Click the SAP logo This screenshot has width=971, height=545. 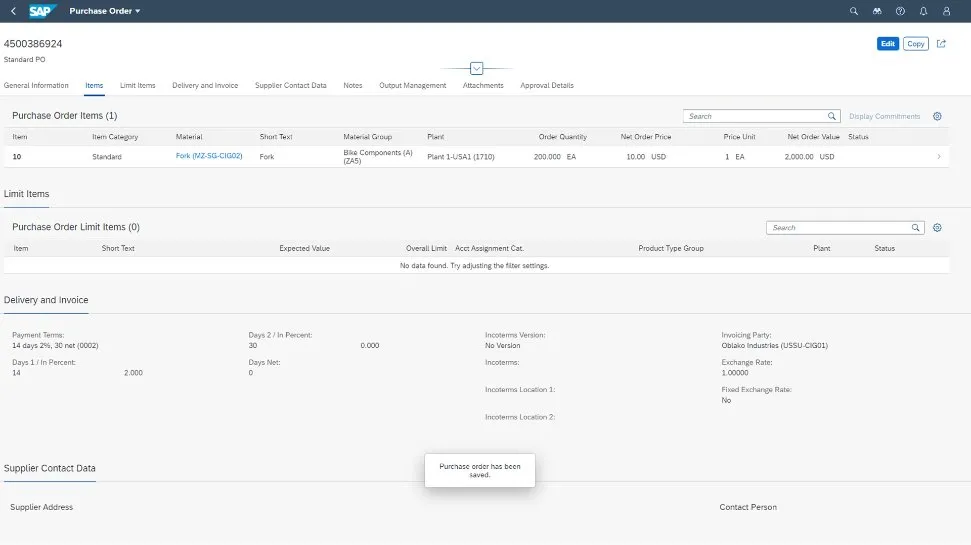(43, 11)
